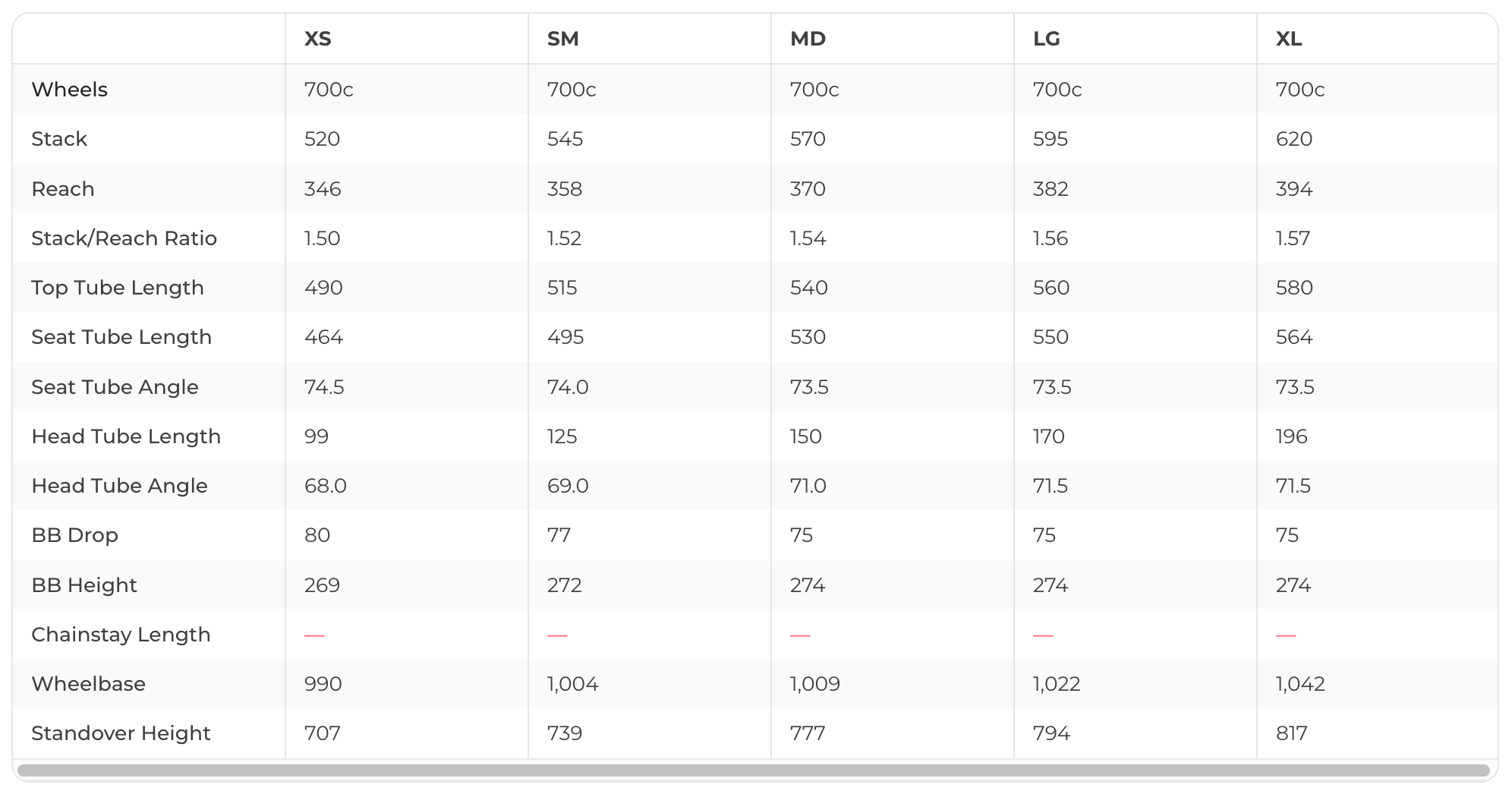Click the horizontal scrollbar below the table

point(753,770)
